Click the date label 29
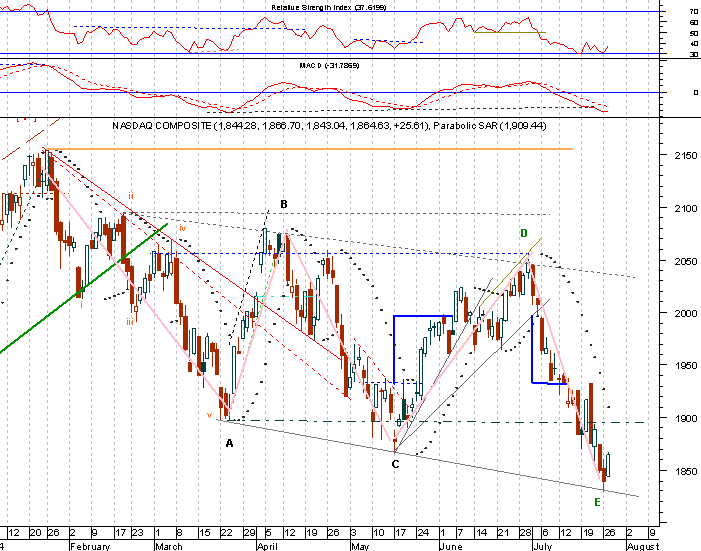Screen dimensions: 701x551 pyautogui.click(x=249, y=533)
